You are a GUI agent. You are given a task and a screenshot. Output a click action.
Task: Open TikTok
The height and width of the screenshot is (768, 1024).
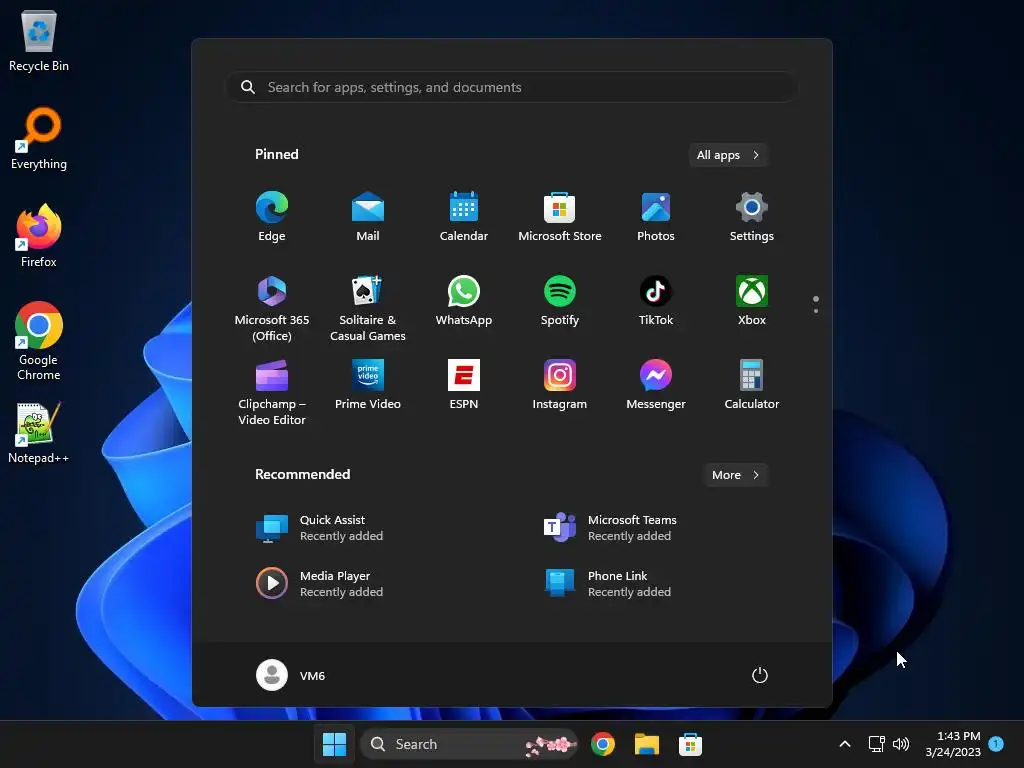(656, 301)
